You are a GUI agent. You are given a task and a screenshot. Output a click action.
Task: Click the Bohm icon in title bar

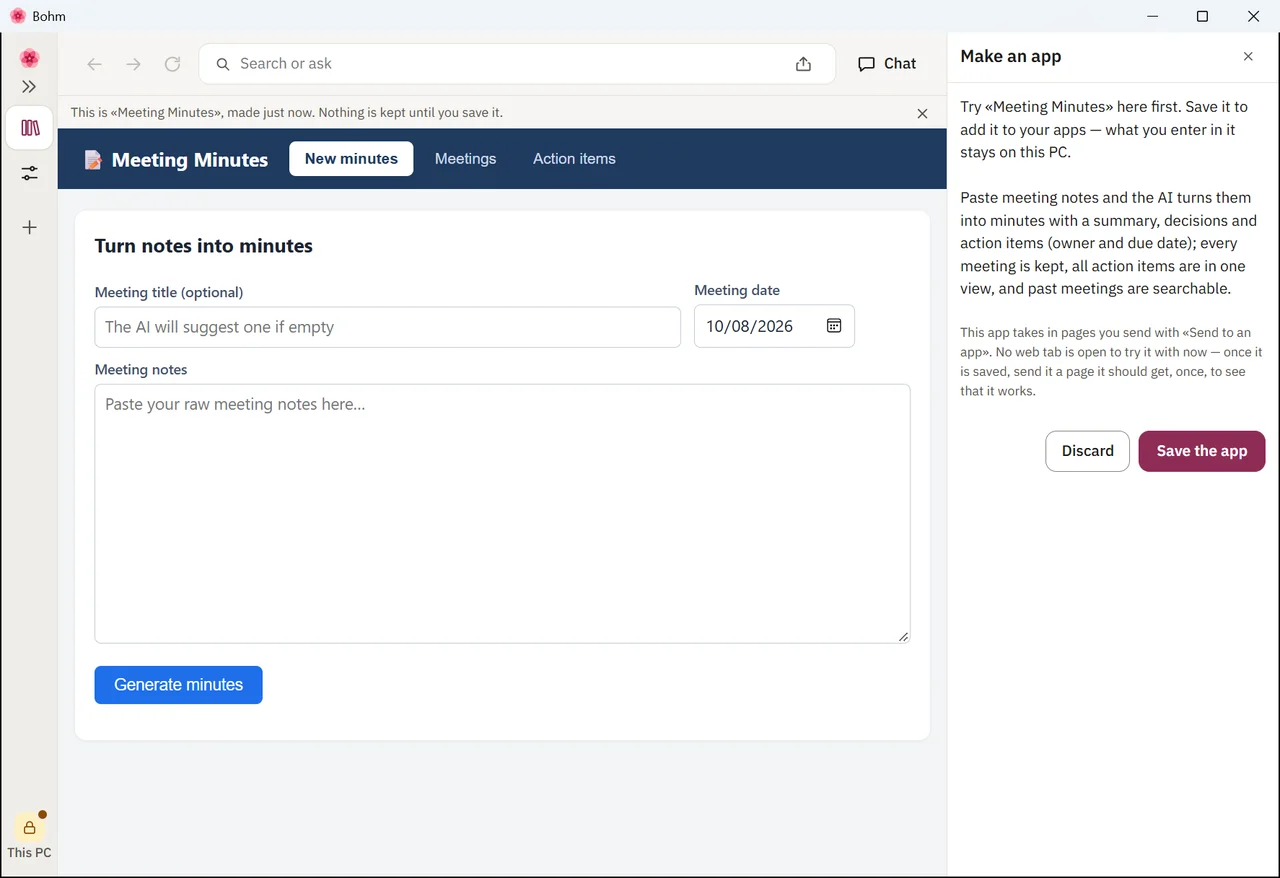coord(17,16)
